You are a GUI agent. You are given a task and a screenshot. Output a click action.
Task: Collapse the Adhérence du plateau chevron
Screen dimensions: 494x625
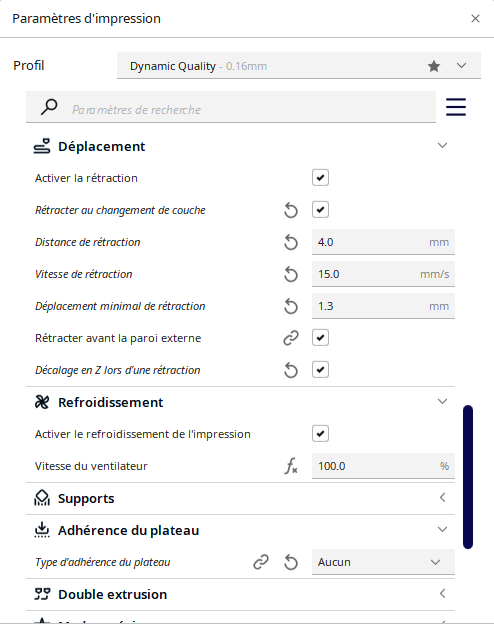point(442,529)
